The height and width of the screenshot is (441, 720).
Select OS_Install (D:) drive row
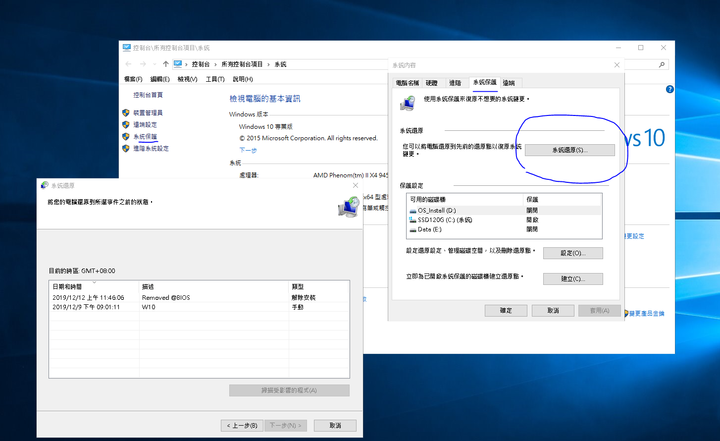point(504,210)
